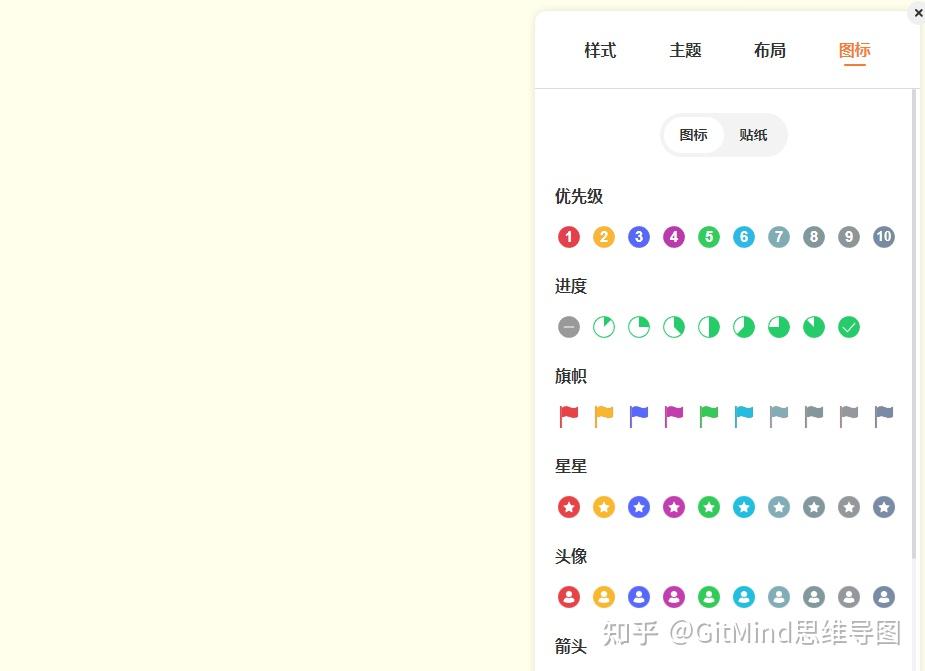This screenshot has height=671, width=925.
Task: Toggle the 图标 segment on
Action: [693, 135]
